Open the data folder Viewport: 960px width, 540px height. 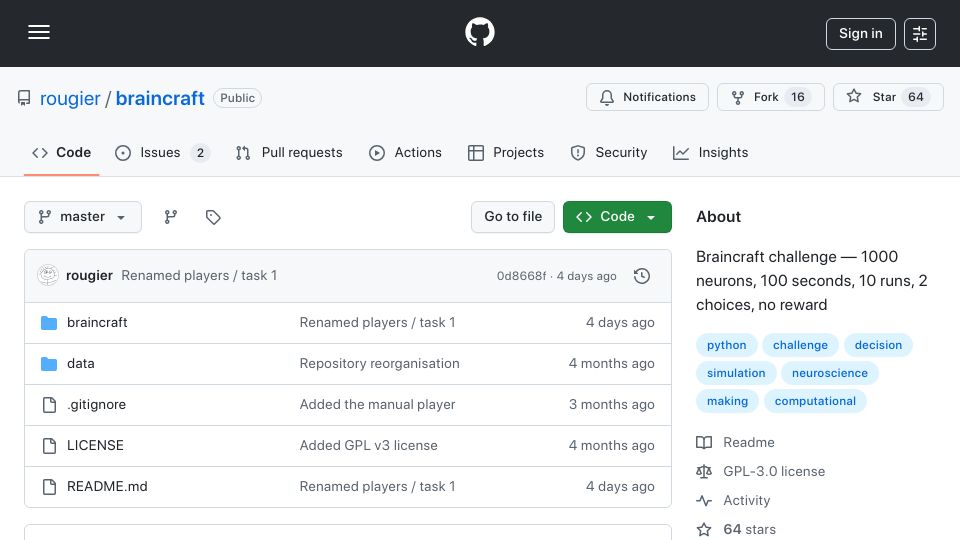tap(81, 364)
